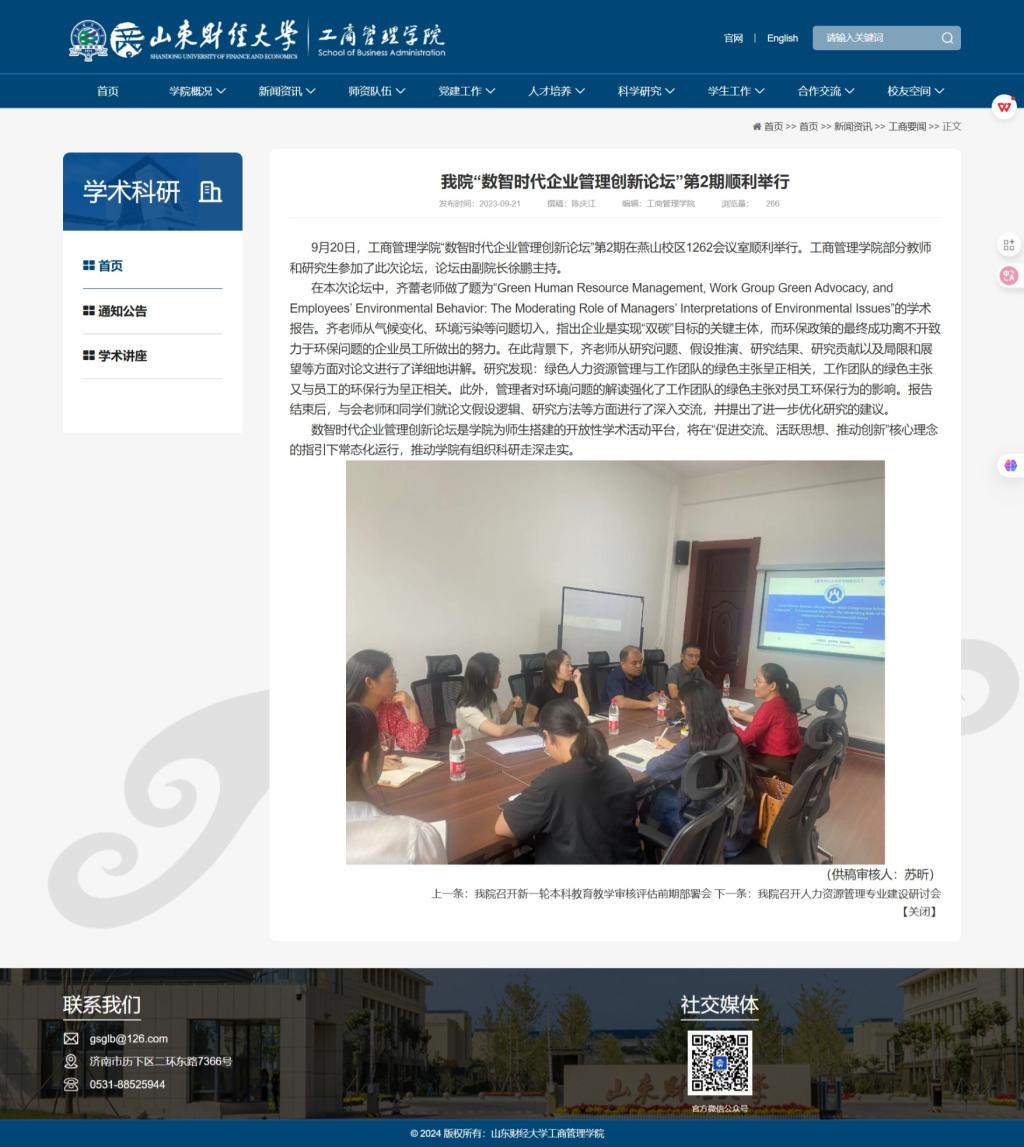Viewport: 1024px width, 1147px height.
Task: Click the university logo emblem
Action: click(88, 40)
